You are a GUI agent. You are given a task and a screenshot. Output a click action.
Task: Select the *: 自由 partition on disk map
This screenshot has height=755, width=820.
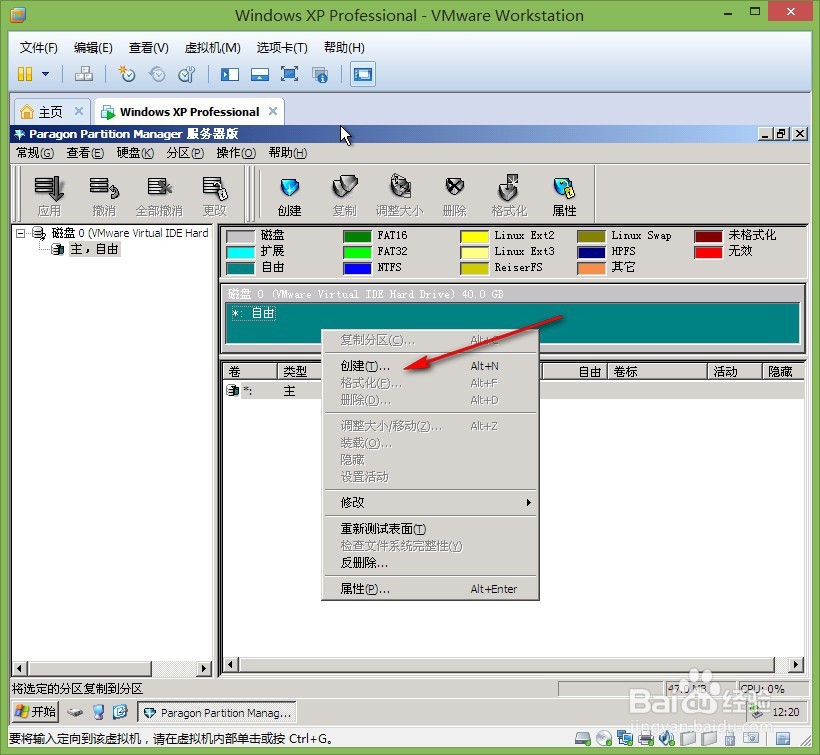click(512, 323)
